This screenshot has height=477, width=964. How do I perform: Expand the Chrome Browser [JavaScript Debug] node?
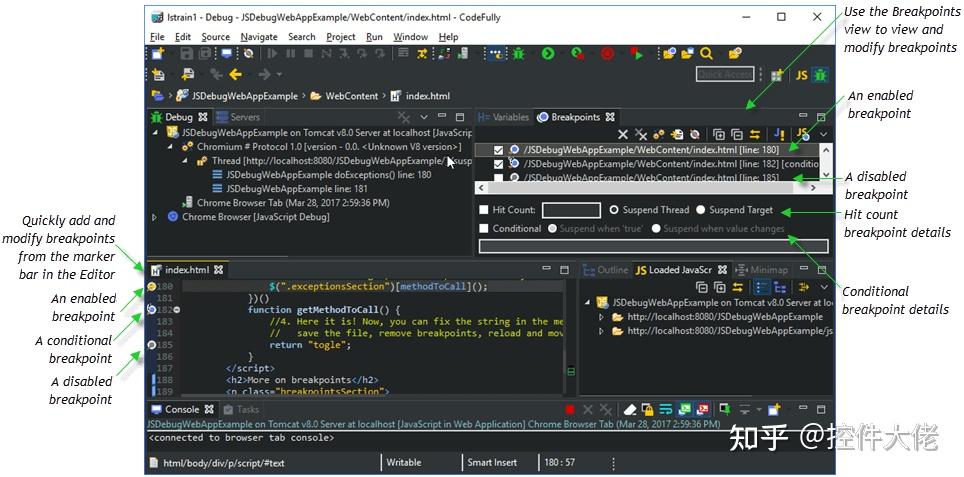[155, 217]
